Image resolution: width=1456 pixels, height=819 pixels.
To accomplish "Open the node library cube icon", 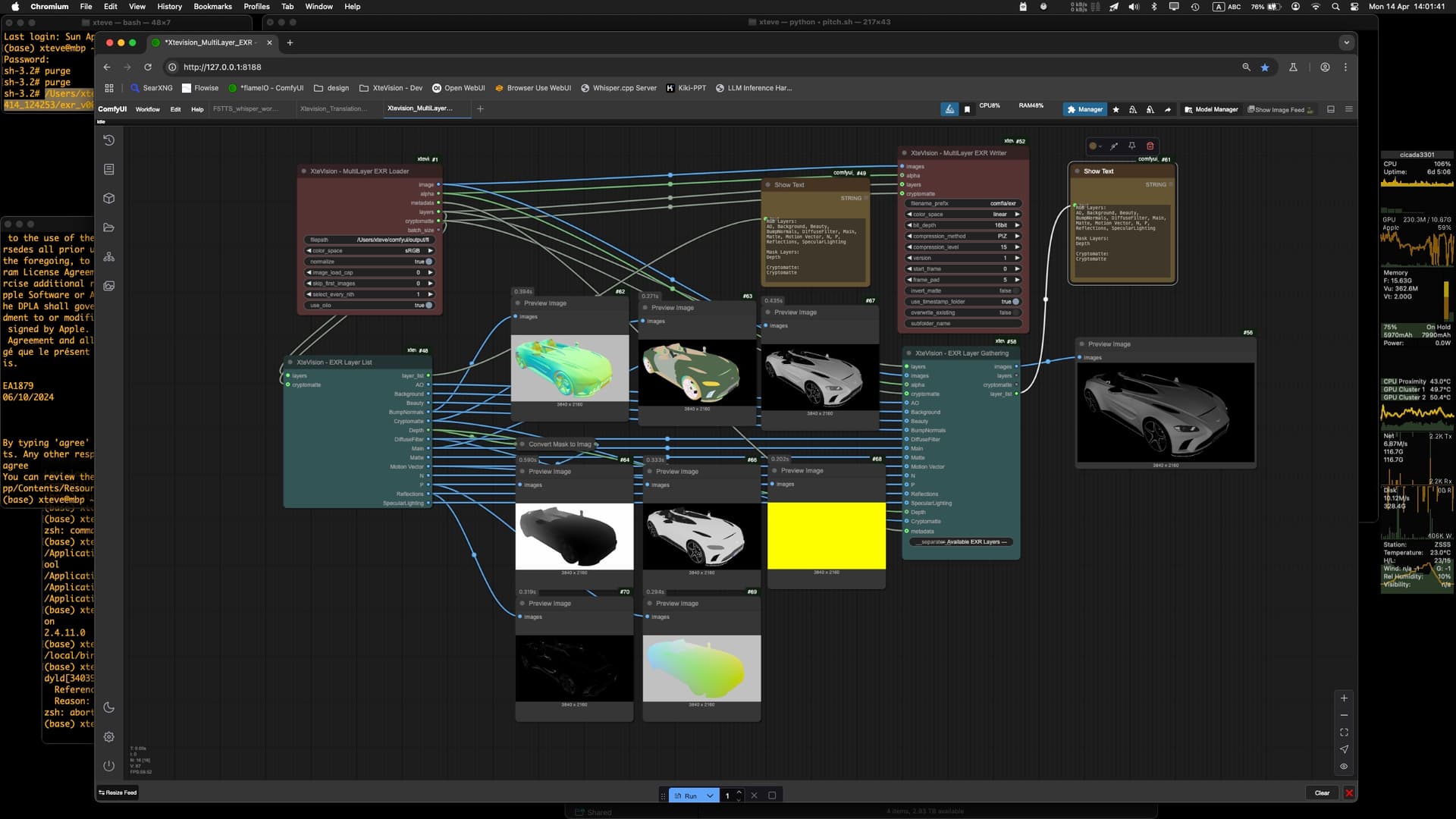I will [x=109, y=199].
